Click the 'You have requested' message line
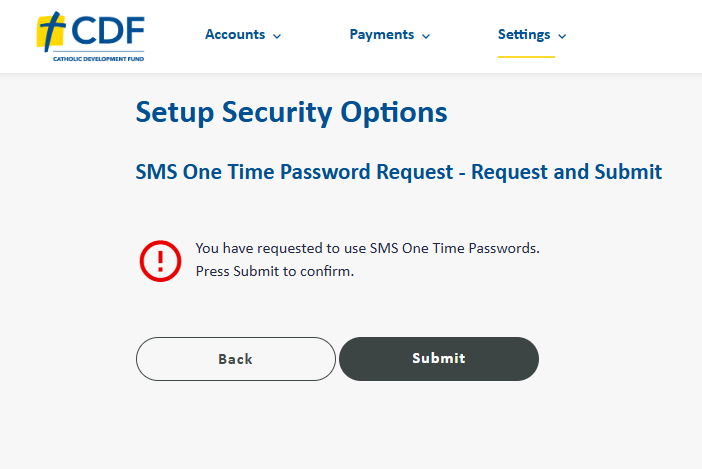Image resolution: width=702 pixels, height=469 pixels. (368, 248)
